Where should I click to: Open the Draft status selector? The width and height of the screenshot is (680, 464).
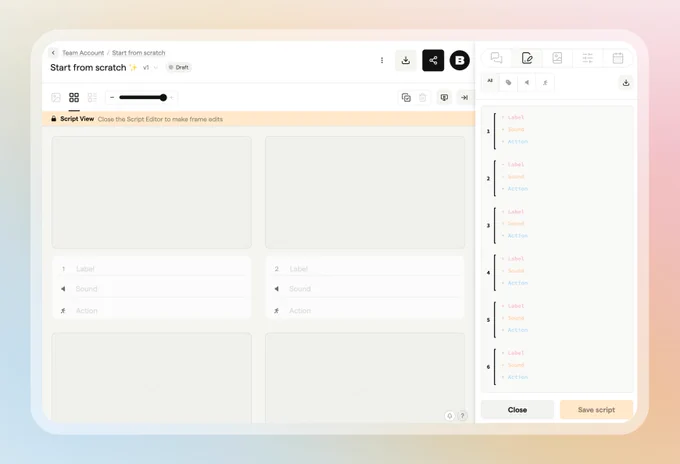[x=179, y=67]
